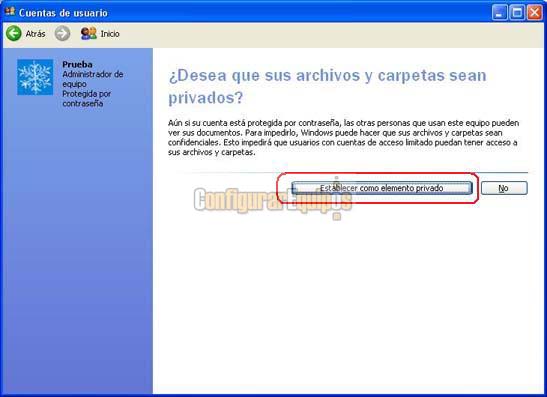Click the explanatory paragraph about confidential files
Screen dimensions: 547x397
[344, 137]
